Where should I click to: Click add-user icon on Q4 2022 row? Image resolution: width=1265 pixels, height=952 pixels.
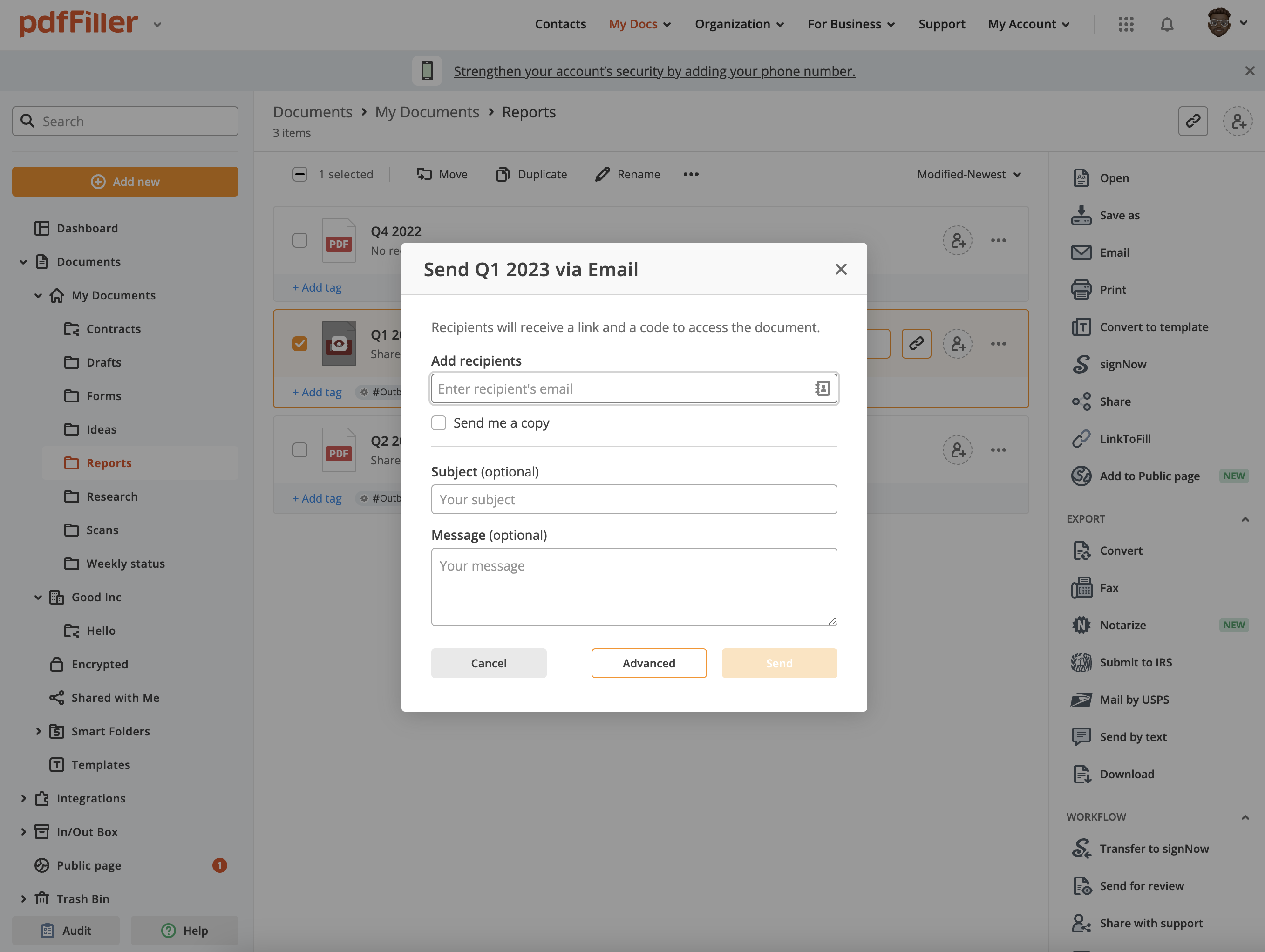click(957, 241)
